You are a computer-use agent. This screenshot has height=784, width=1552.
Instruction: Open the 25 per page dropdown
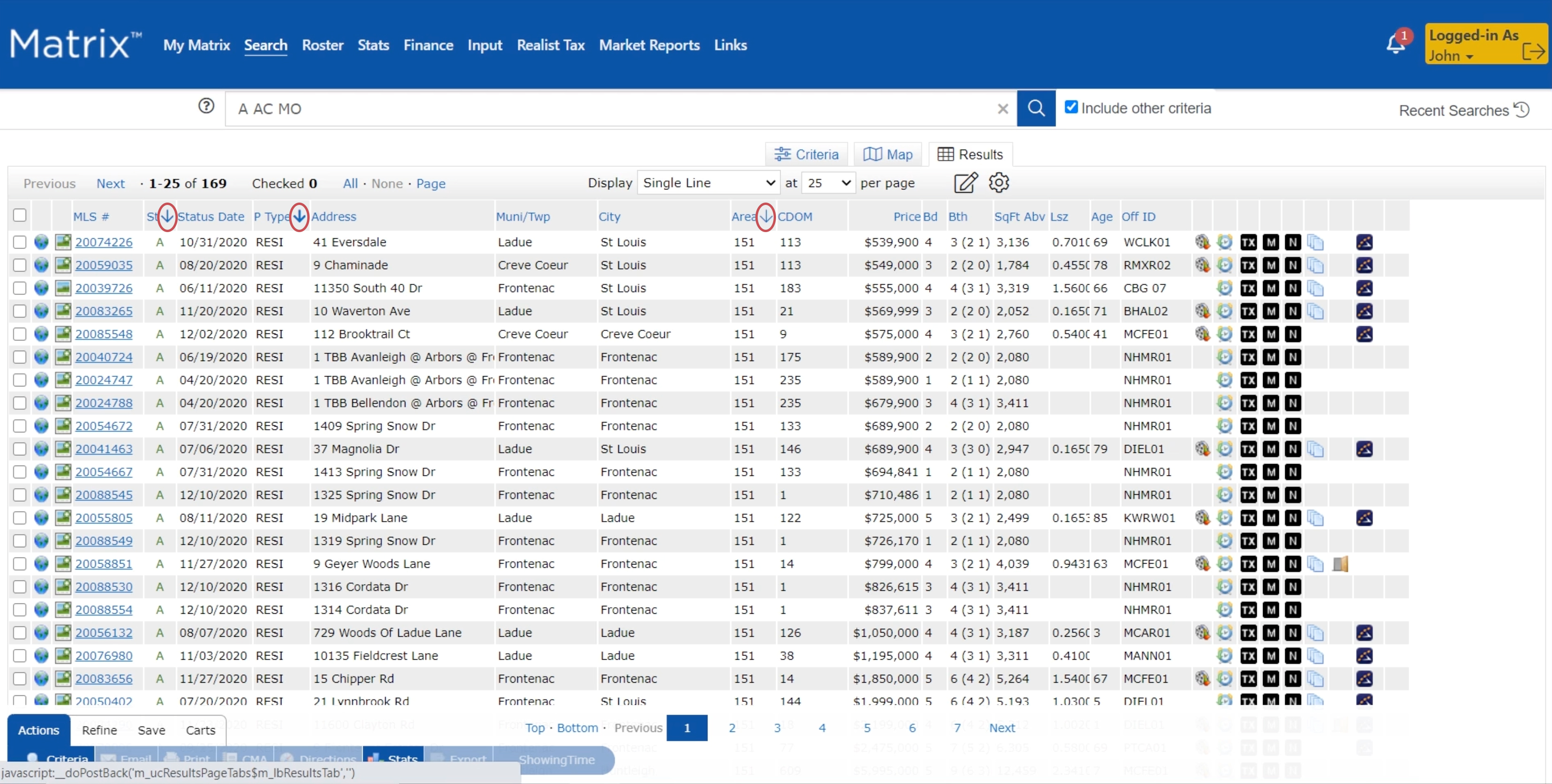coord(829,182)
